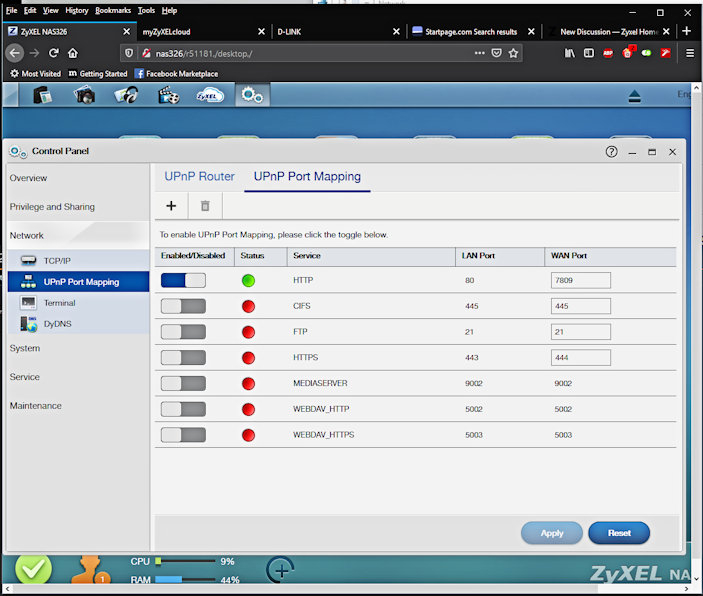Viewport: 703px width, 596px height.
Task: Open page actions three-dot menu
Action: (480, 53)
